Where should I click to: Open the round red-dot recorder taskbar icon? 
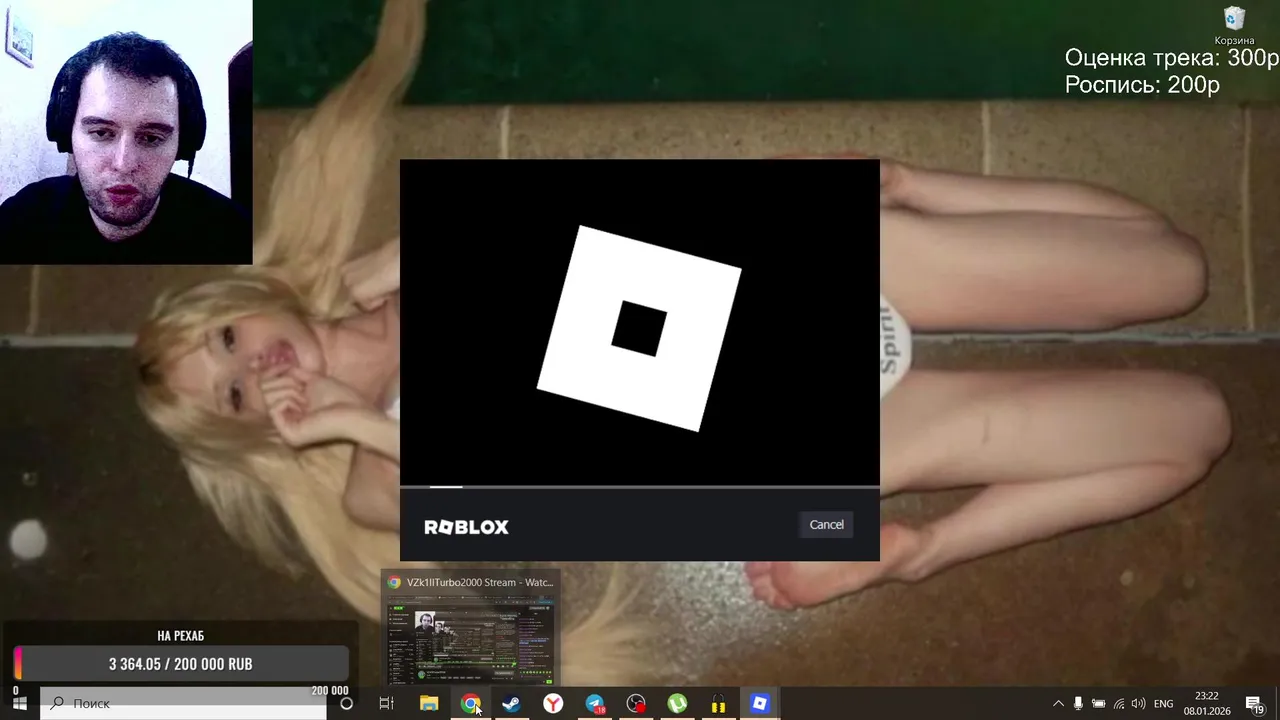[x=636, y=703]
